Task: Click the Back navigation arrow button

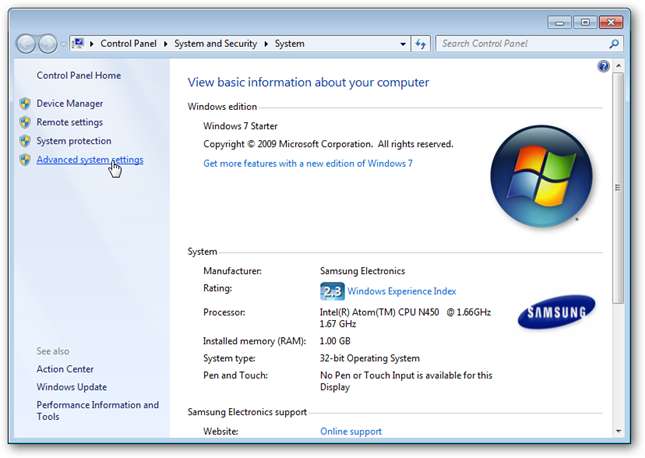Action: 27,44
